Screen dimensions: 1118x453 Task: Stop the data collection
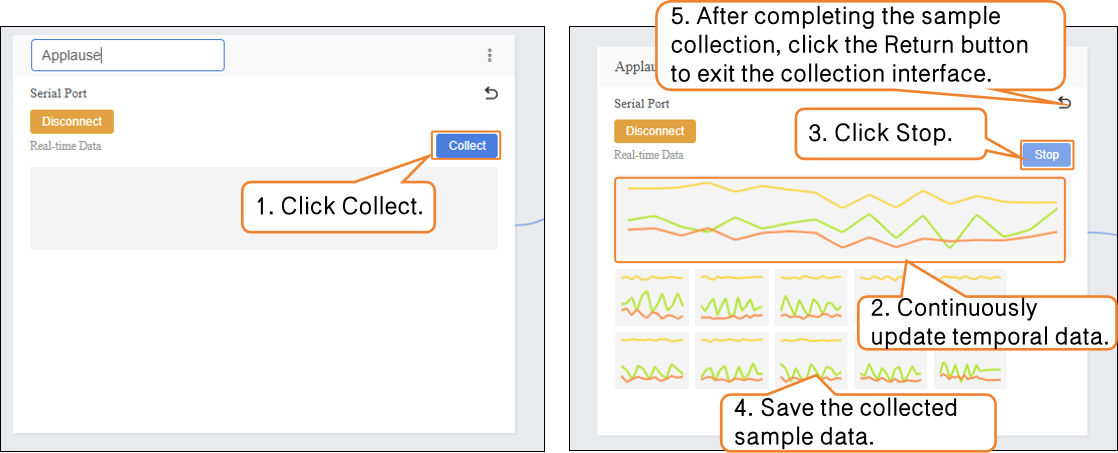pyautogui.click(x=1046, y=155)
